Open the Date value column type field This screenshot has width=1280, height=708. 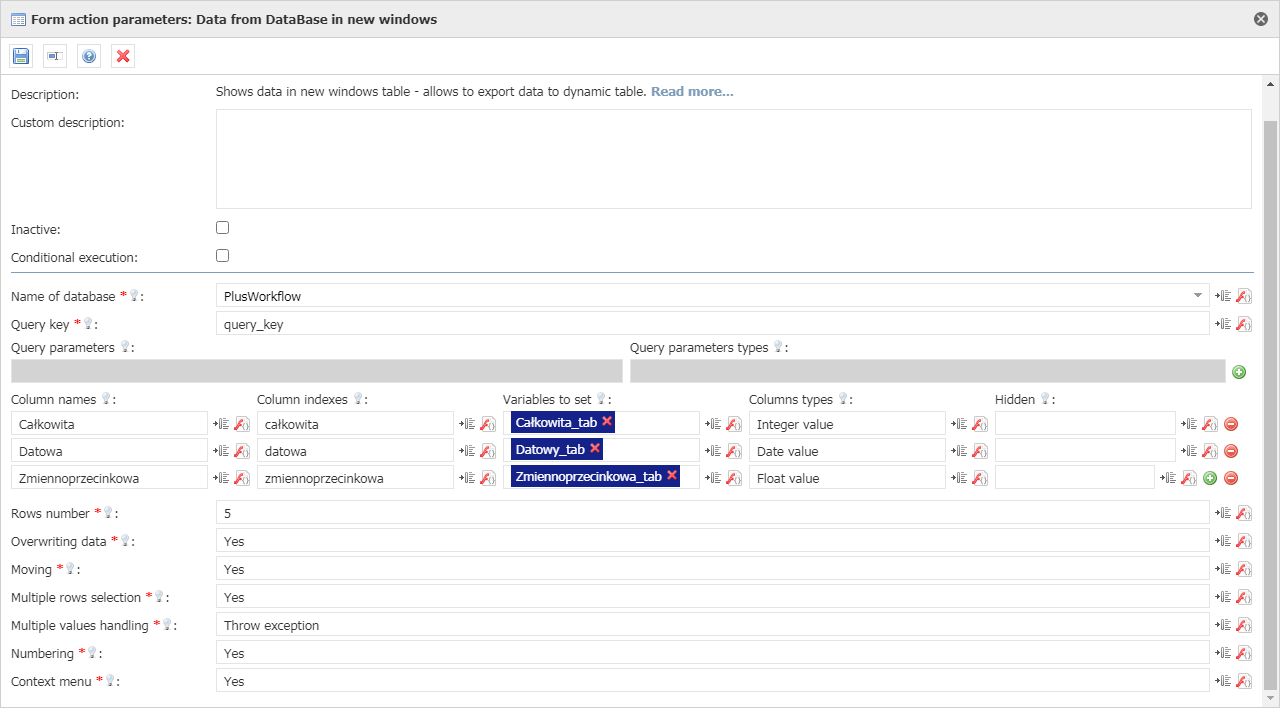847,451
